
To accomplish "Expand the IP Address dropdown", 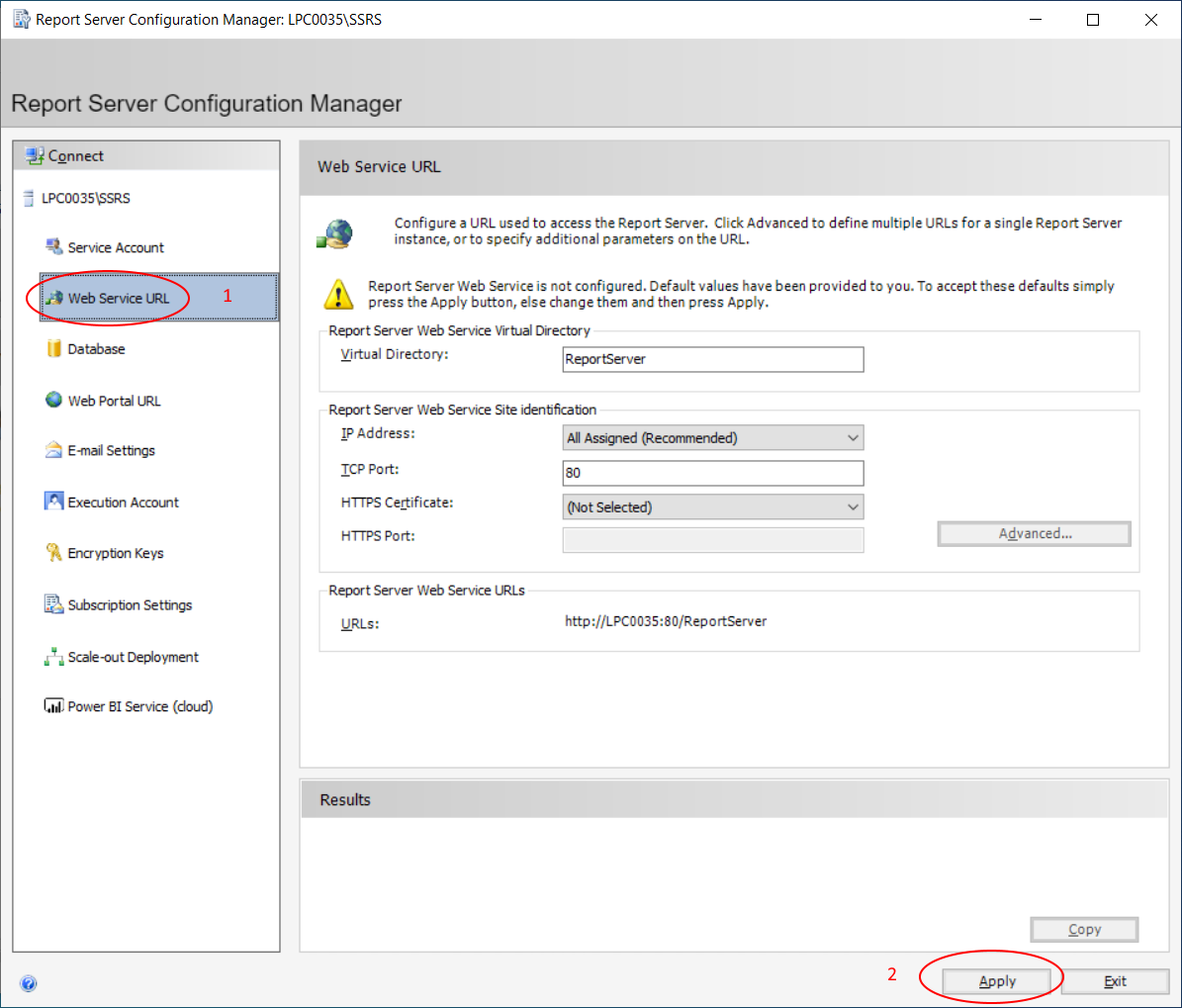I will point(712,437).
